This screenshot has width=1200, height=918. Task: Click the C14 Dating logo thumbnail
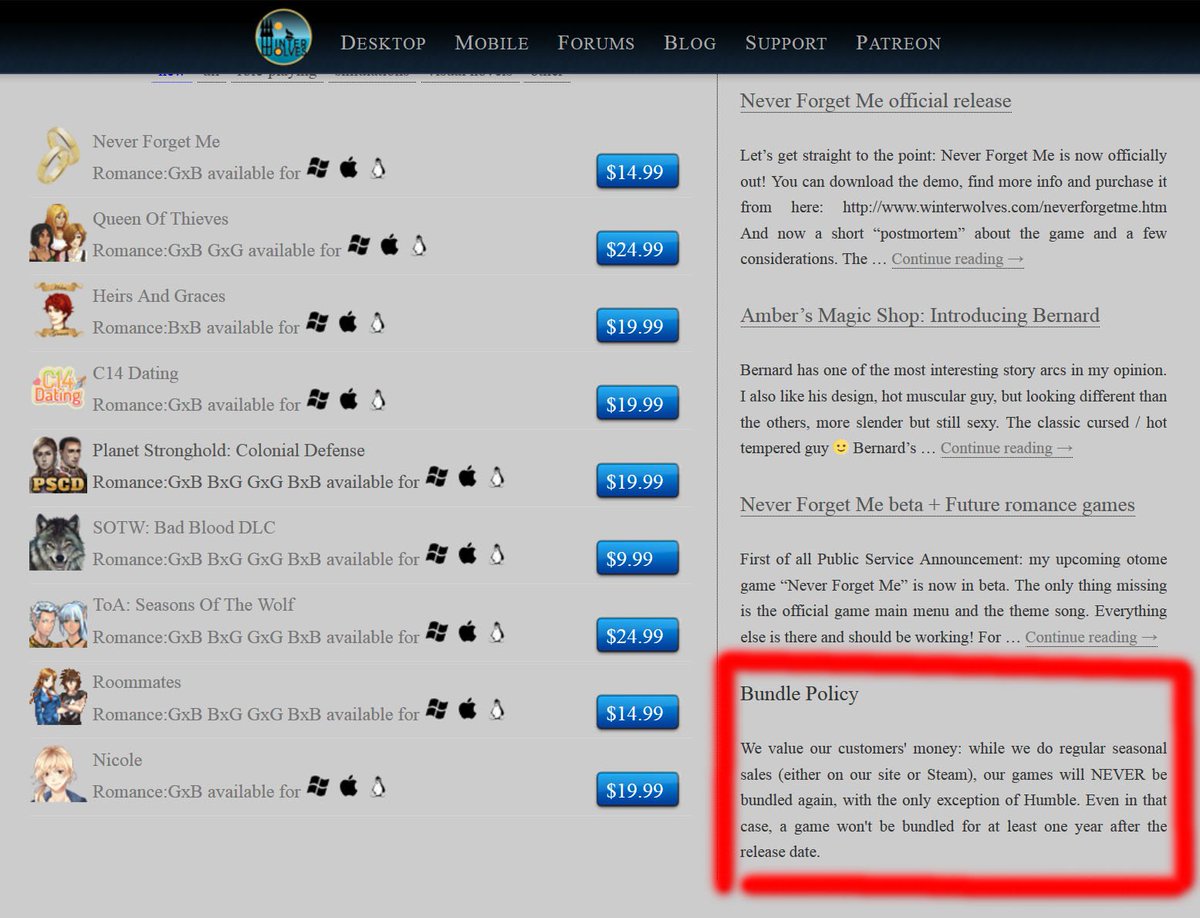pos(57,388)
